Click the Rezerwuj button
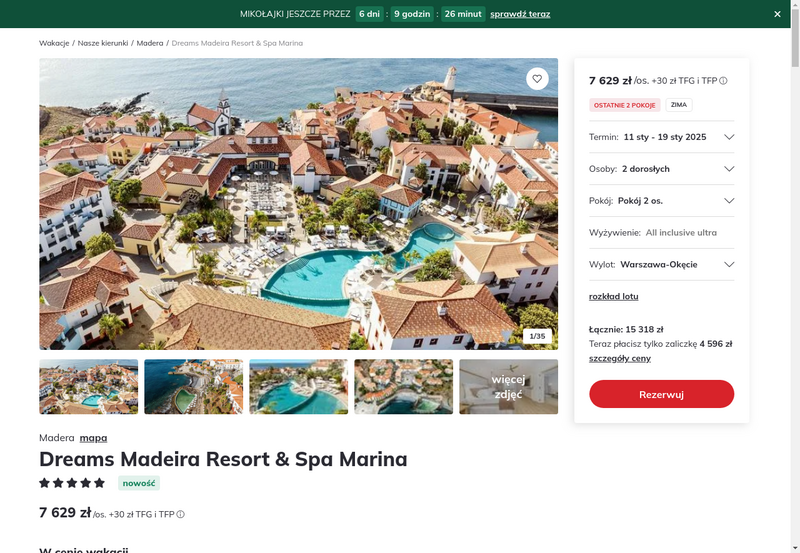Screen dimensions: 800x553 click(x=661, y=394)
